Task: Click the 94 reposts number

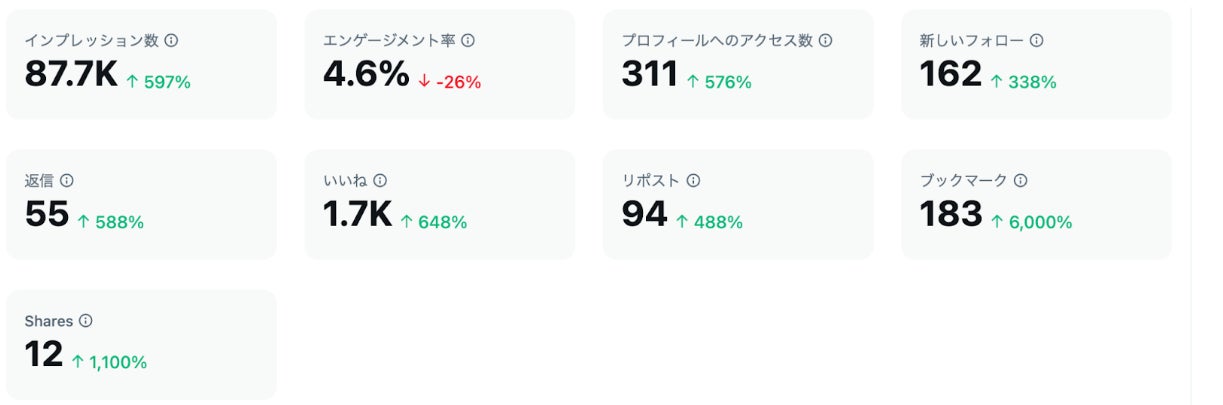Action: (x=644, y=214)
